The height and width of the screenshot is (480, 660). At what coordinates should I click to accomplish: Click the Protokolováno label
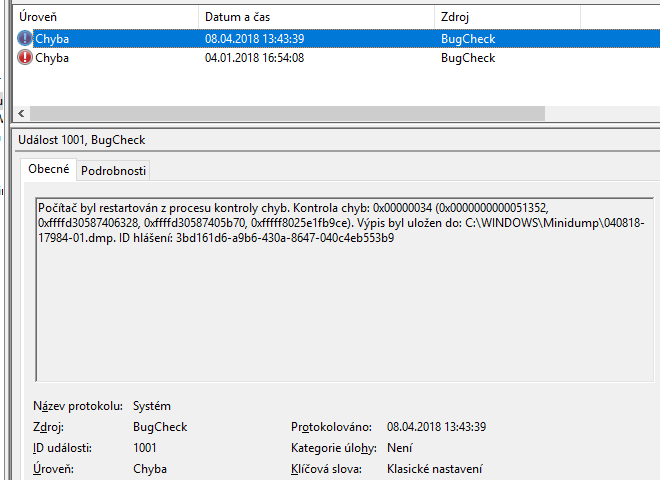(x=331, y=427)
